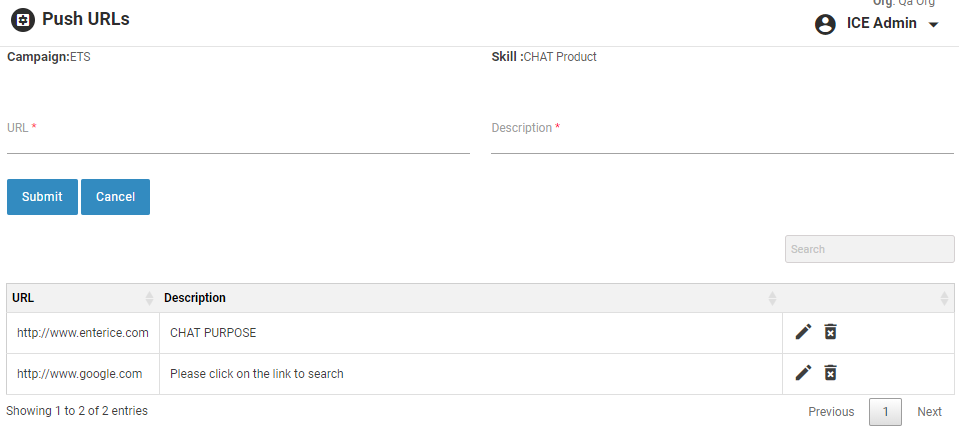The image size is (959, 443).
Task: Go to the Next table page
Action: [929, 412]
